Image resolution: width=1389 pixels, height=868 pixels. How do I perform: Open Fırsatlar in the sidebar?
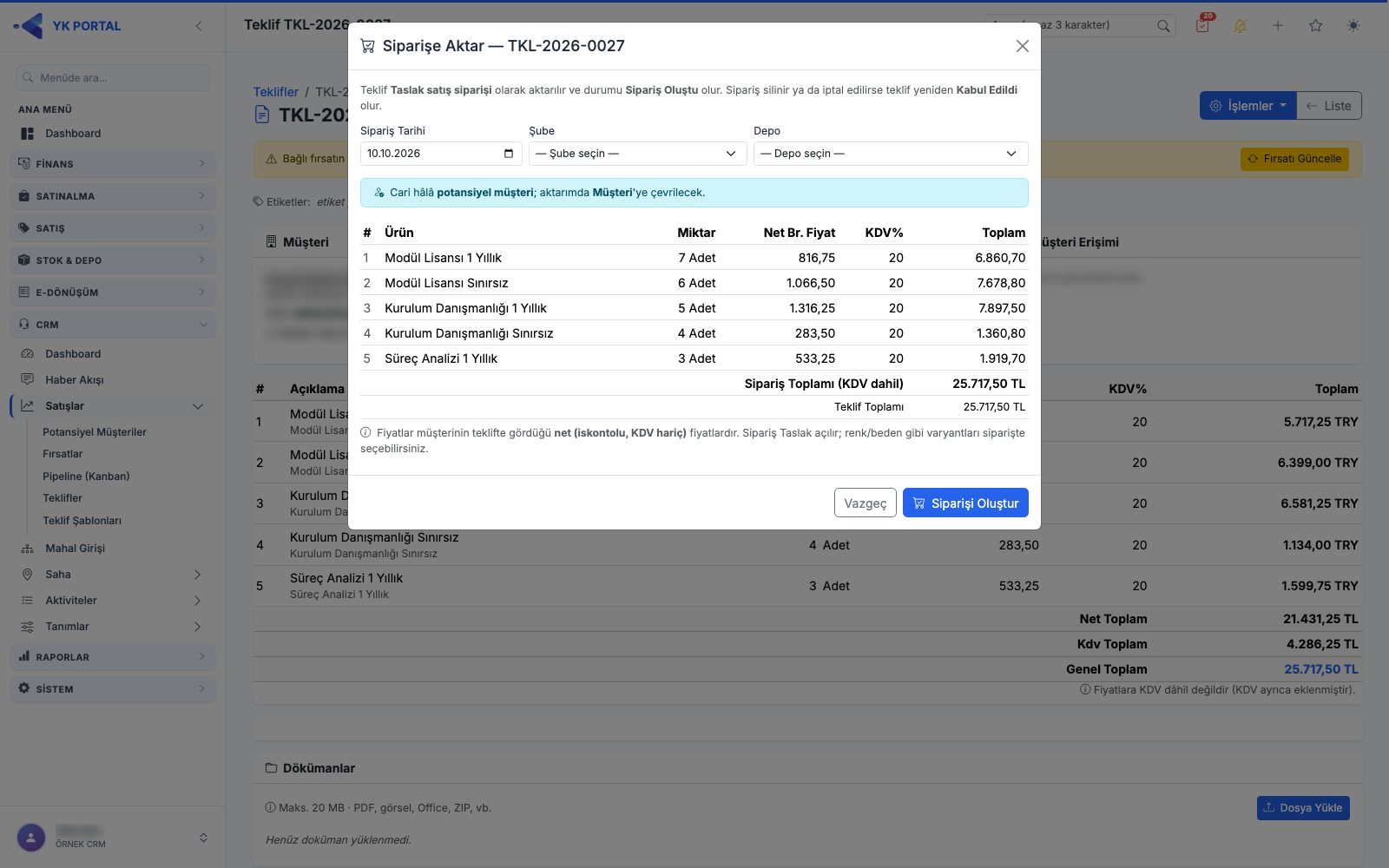[x=63, y=454]
